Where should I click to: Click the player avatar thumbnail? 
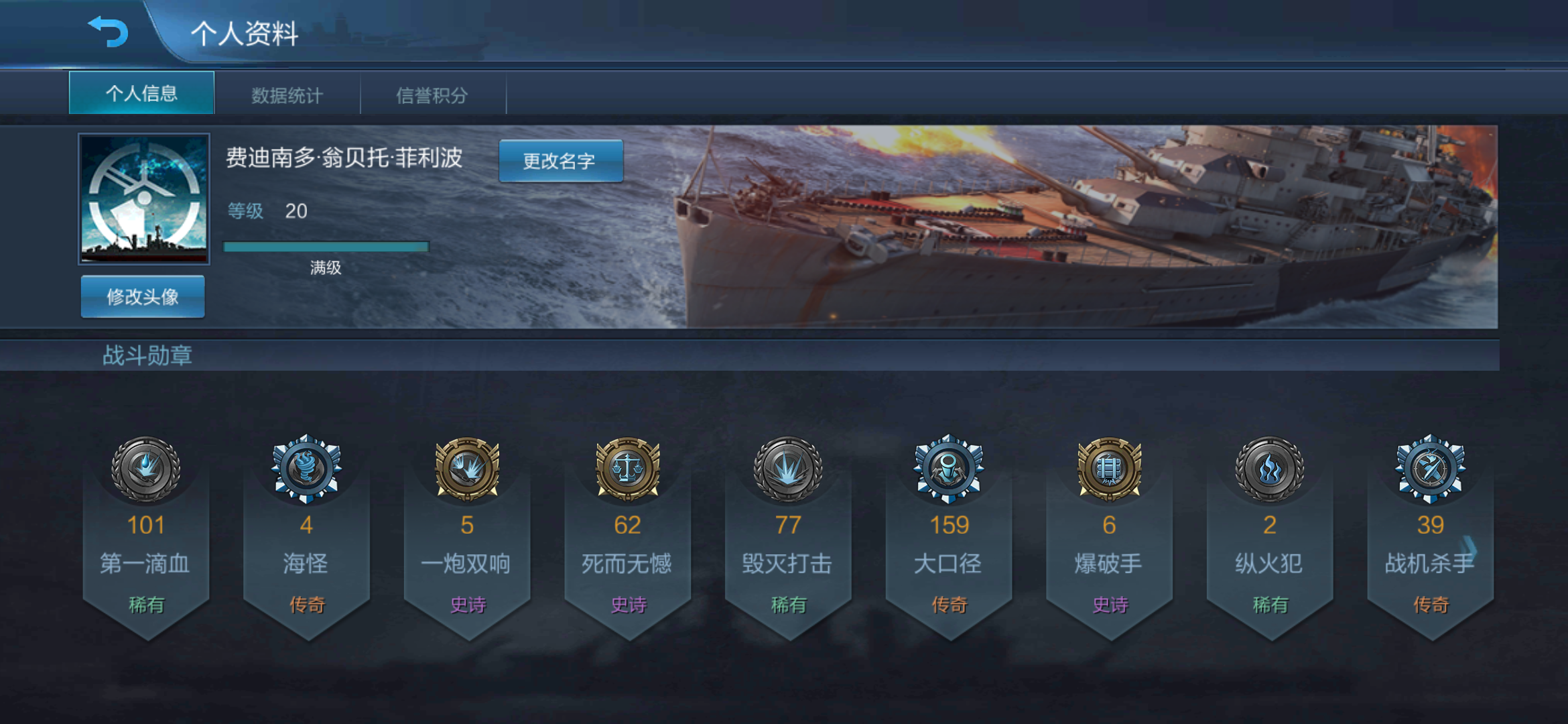(144, 198)
